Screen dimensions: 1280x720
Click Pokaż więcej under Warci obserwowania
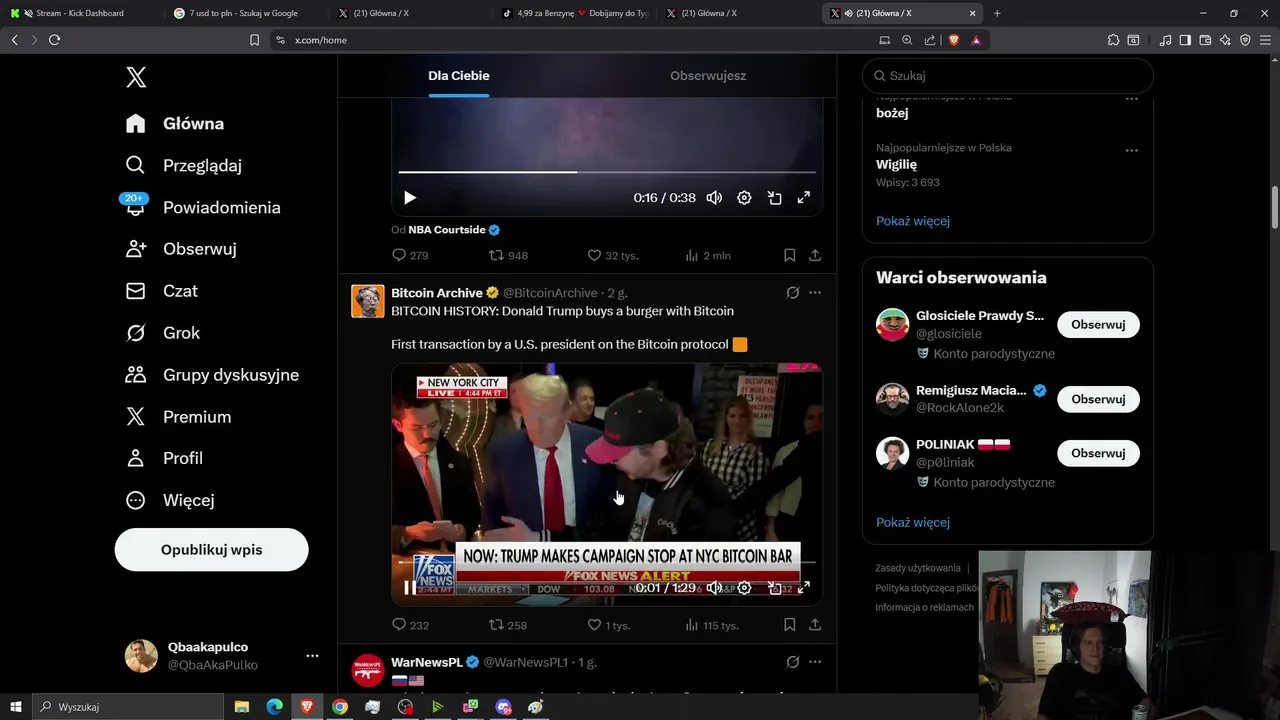click(913, 522)
